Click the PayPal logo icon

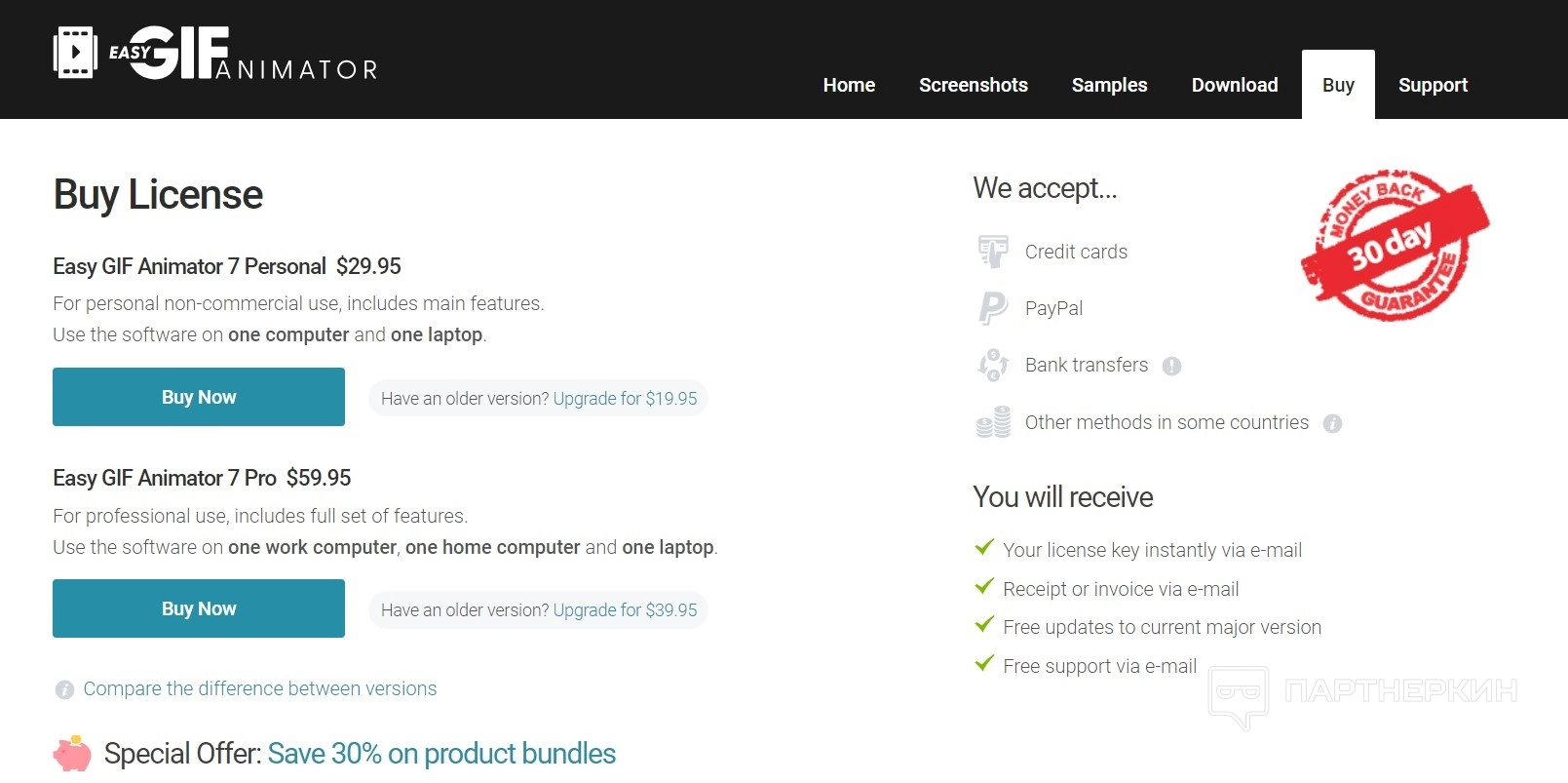click(992, 308)
